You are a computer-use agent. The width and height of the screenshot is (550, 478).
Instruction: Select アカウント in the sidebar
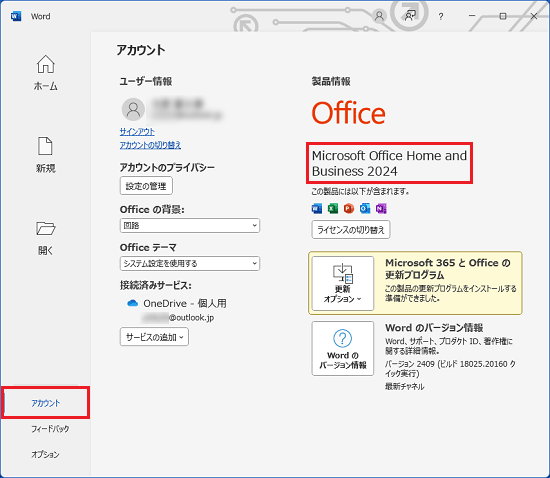pyautogui.click(x=46, y=403)
